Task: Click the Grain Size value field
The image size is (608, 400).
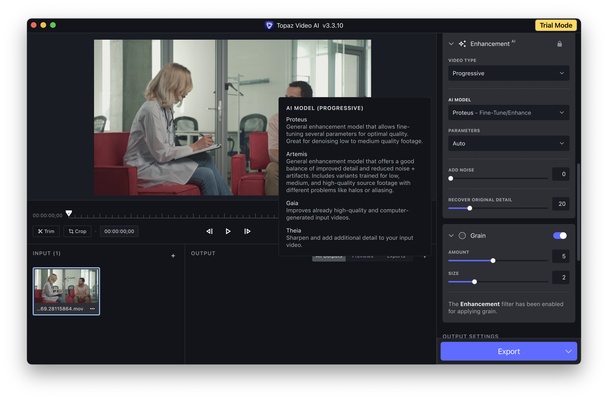Action: point(561,278)
